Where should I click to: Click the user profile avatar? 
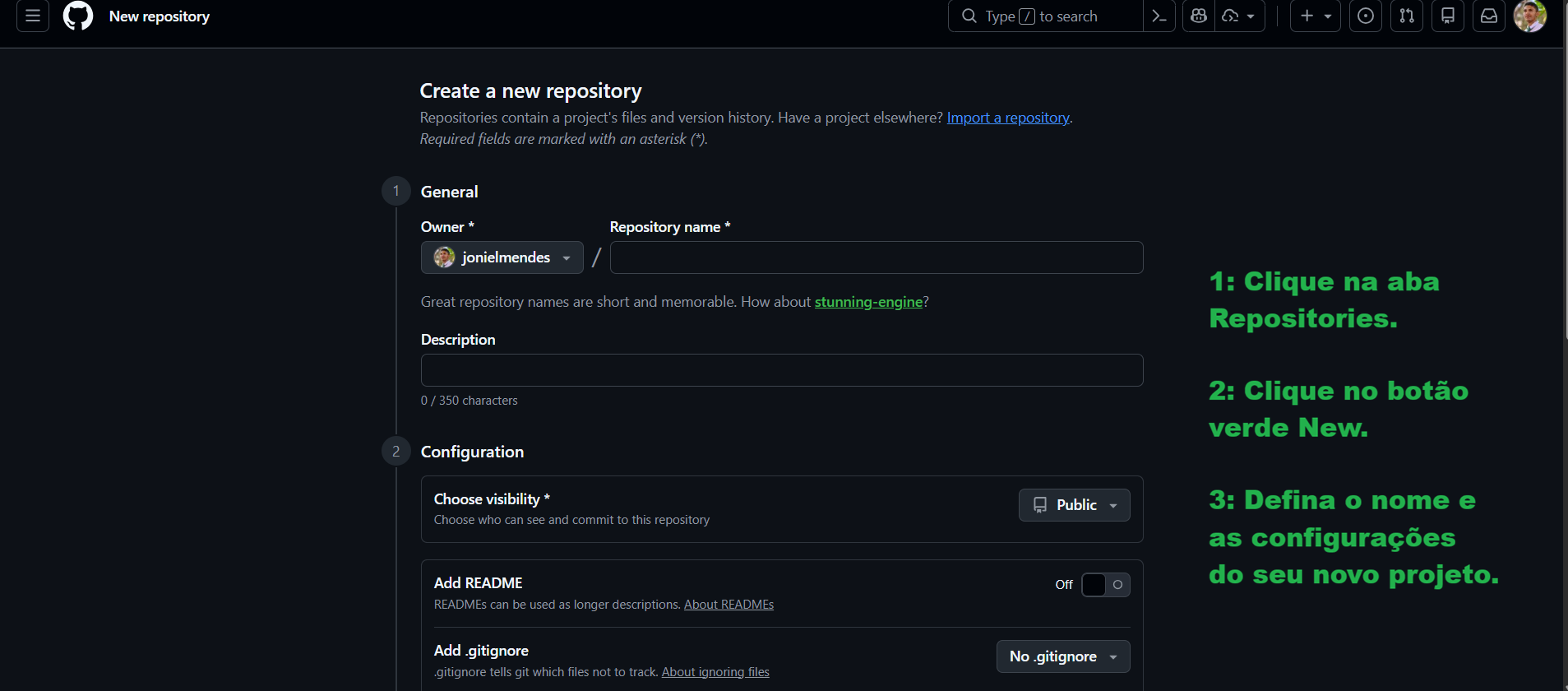click(1529, 16)
